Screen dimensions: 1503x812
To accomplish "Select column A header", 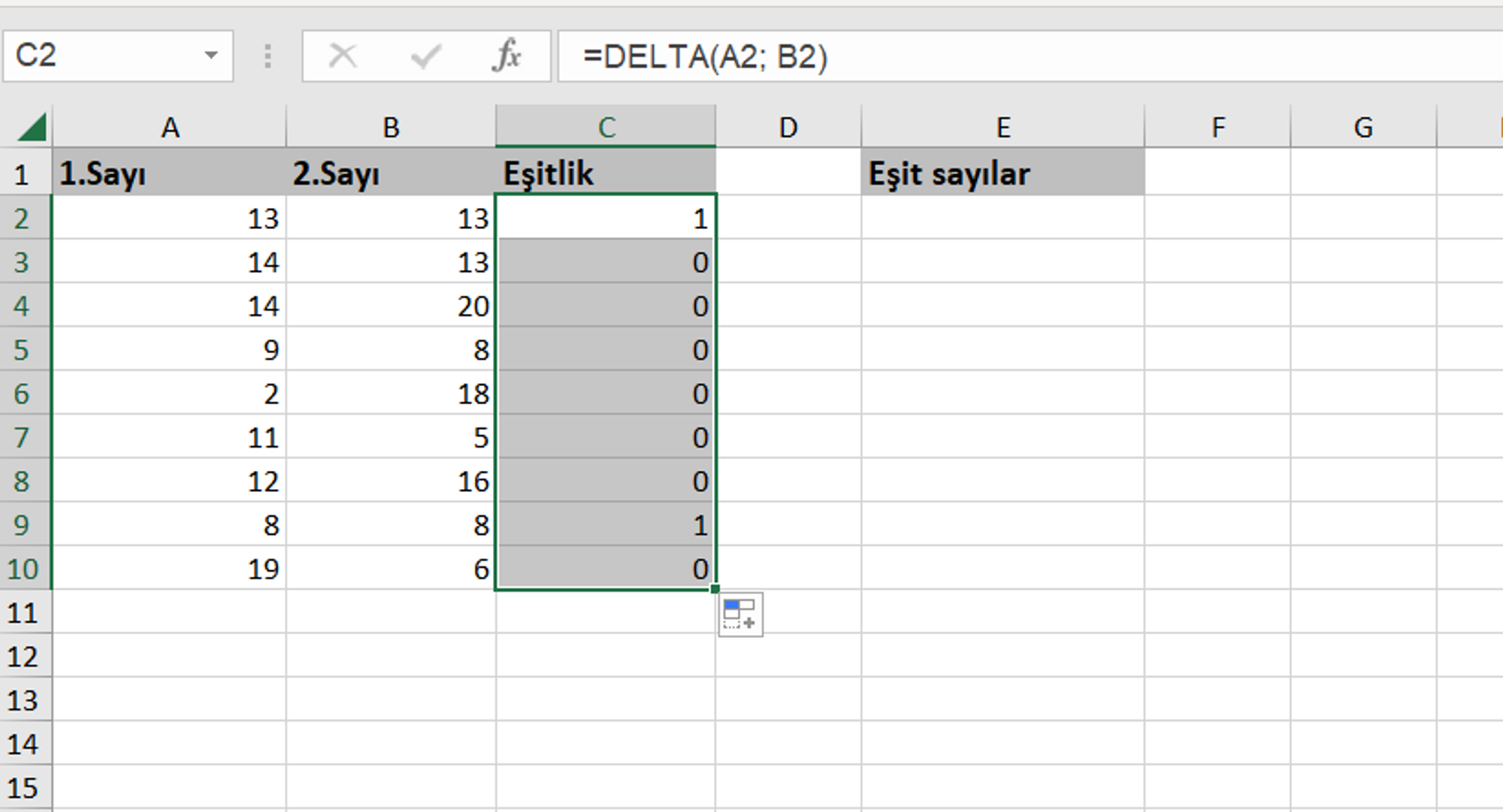I will point(170,127).
